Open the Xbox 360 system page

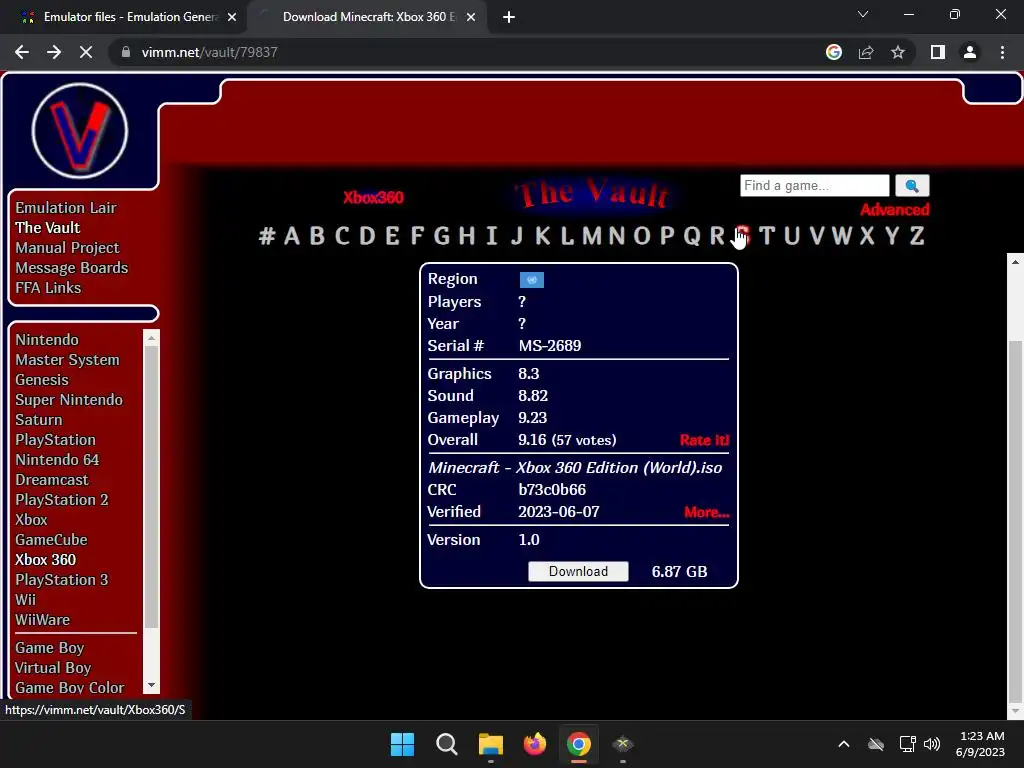[46, 560]
